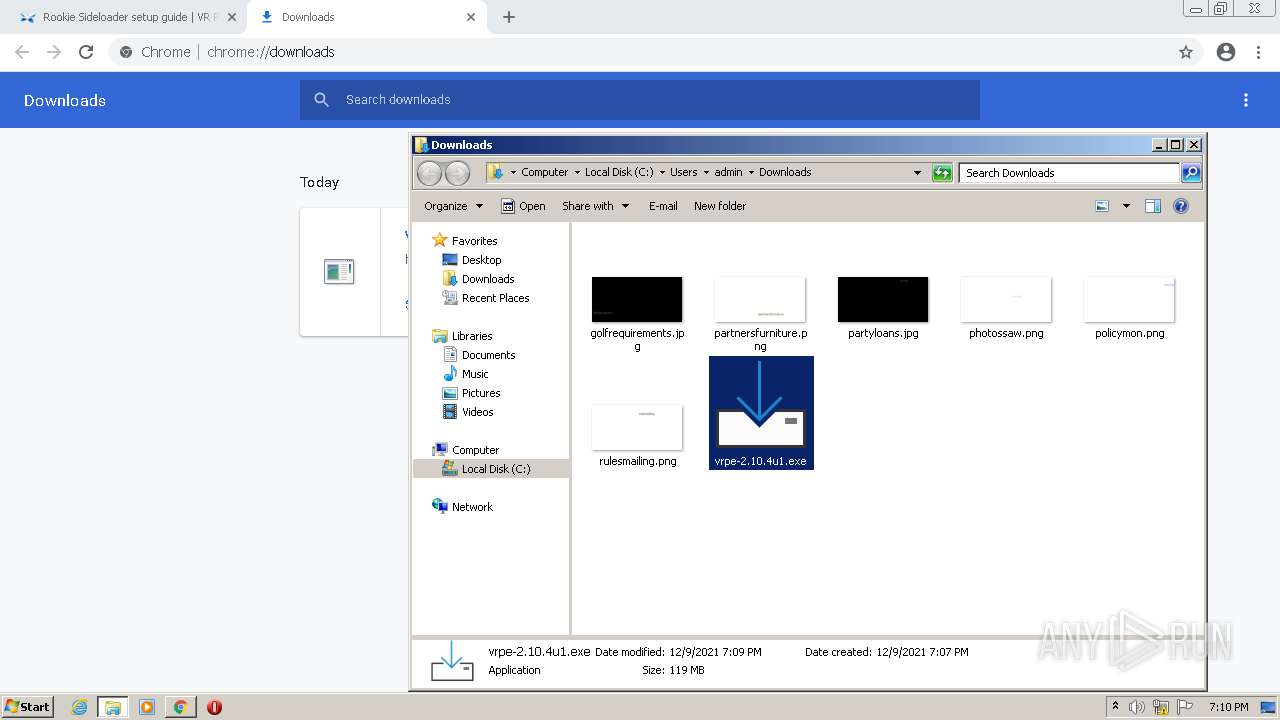Open Chrome main menu
The width and height of the screenshot is (1280, 720).
point(1259,52)
